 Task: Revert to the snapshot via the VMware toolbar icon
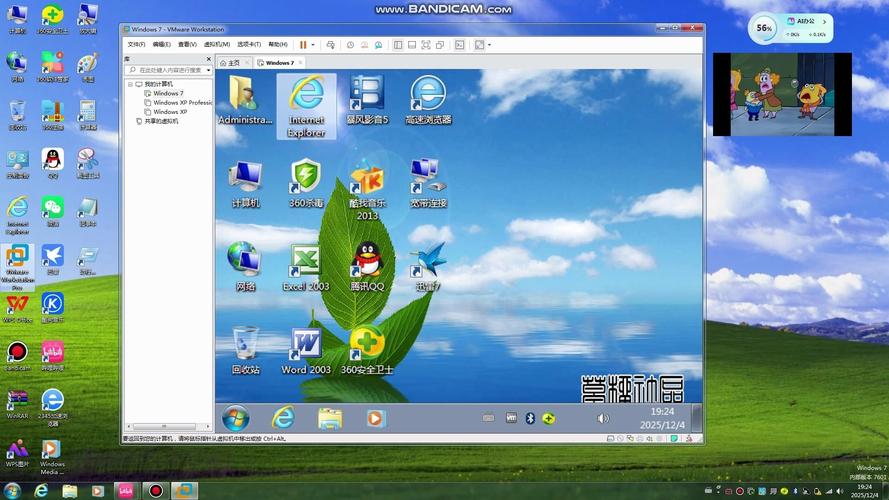coord(365,45)
